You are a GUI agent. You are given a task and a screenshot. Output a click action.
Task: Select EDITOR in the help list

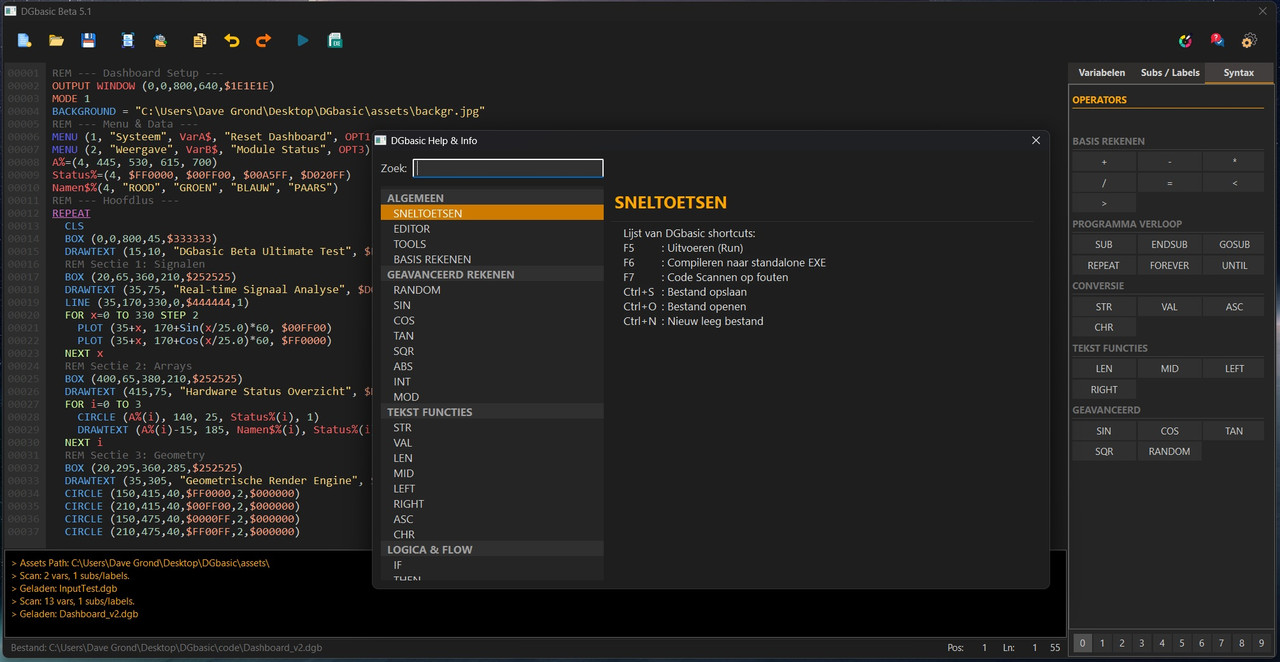(492, 229)
